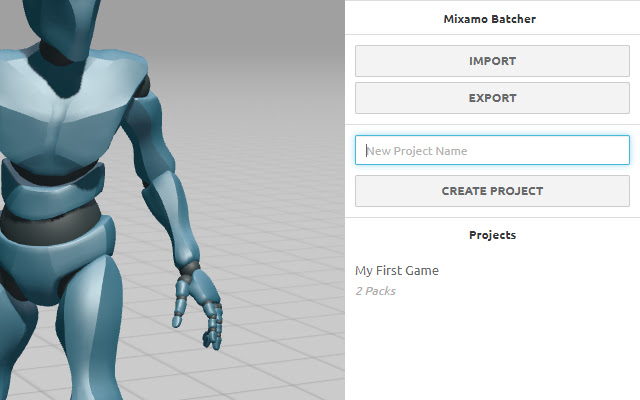The image size is (640, 400).
Task: Click the robot's dark wrist joint
Action: tap(190, 269)
